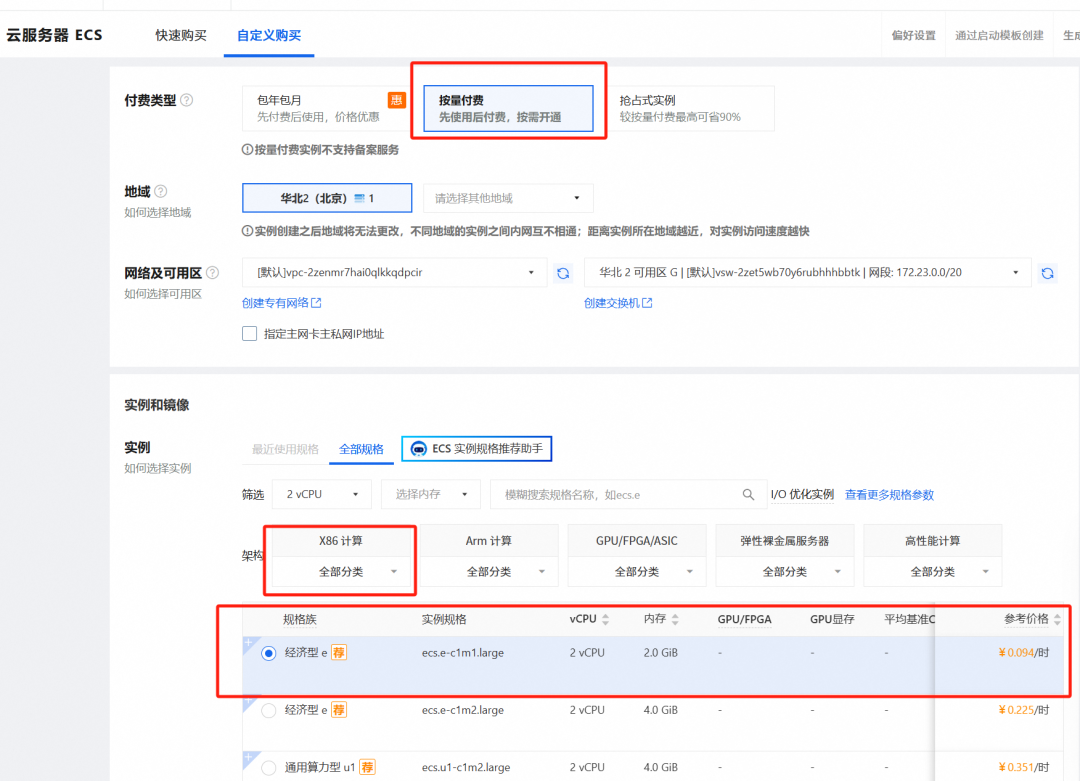1080x781 pixels.
Task: Refresh the vSwitch availability zone list
Action: click(x=1048, y=273)
